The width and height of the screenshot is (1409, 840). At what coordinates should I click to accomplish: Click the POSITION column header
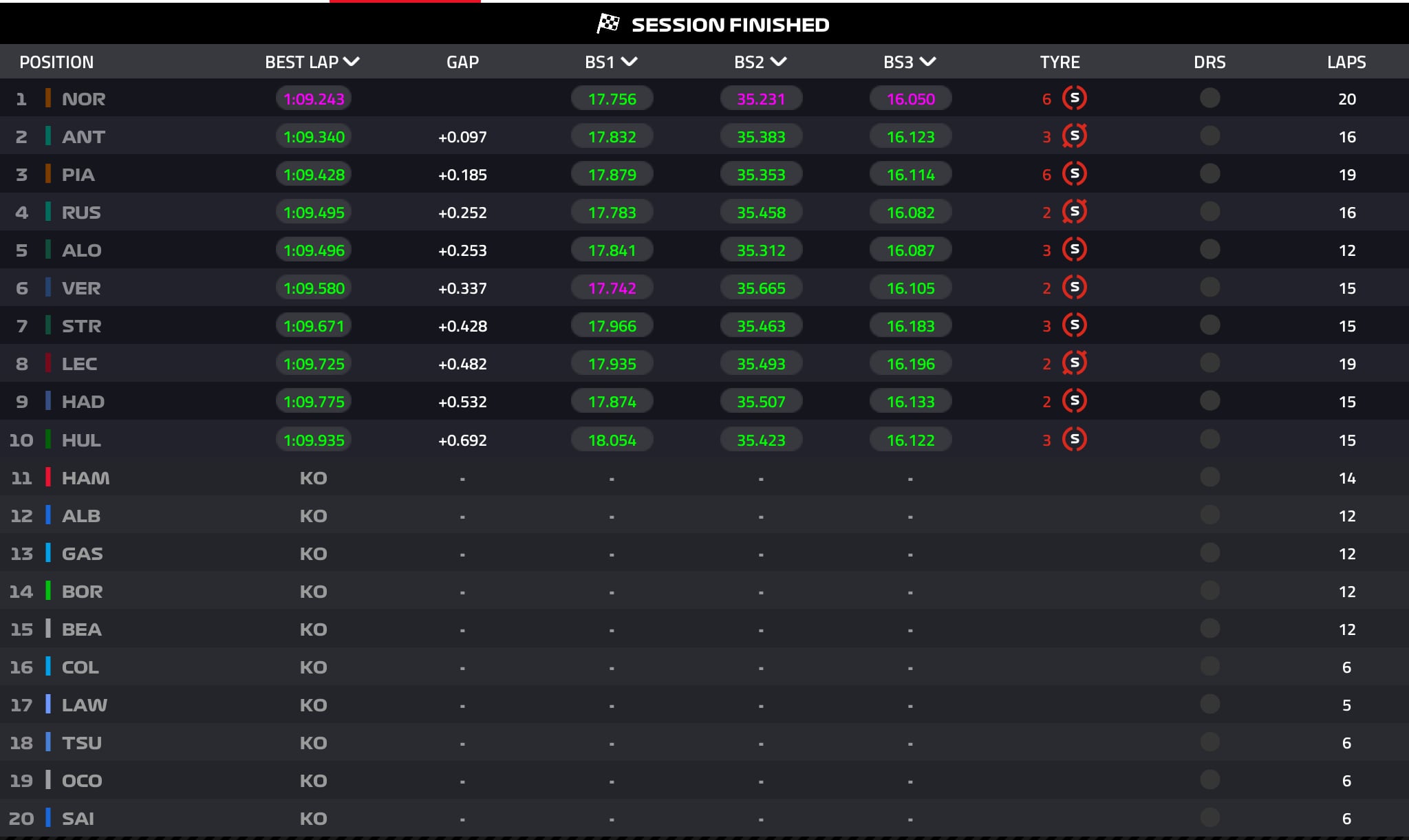(56, 63)
